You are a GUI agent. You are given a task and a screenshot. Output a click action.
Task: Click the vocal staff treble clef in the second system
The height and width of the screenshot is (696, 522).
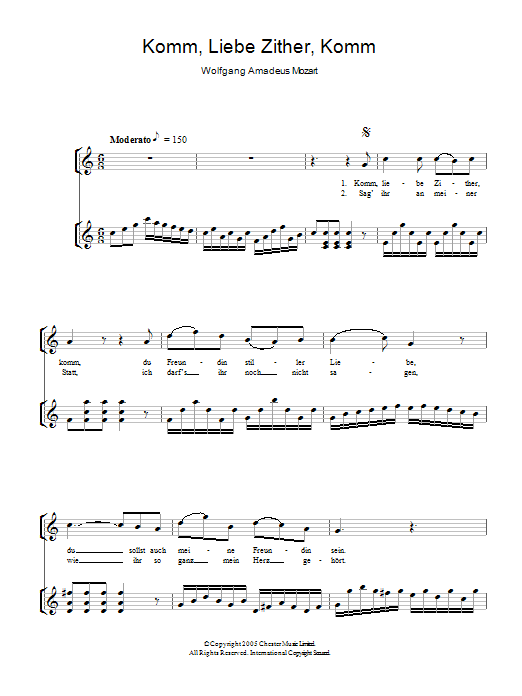click(54, 340)
